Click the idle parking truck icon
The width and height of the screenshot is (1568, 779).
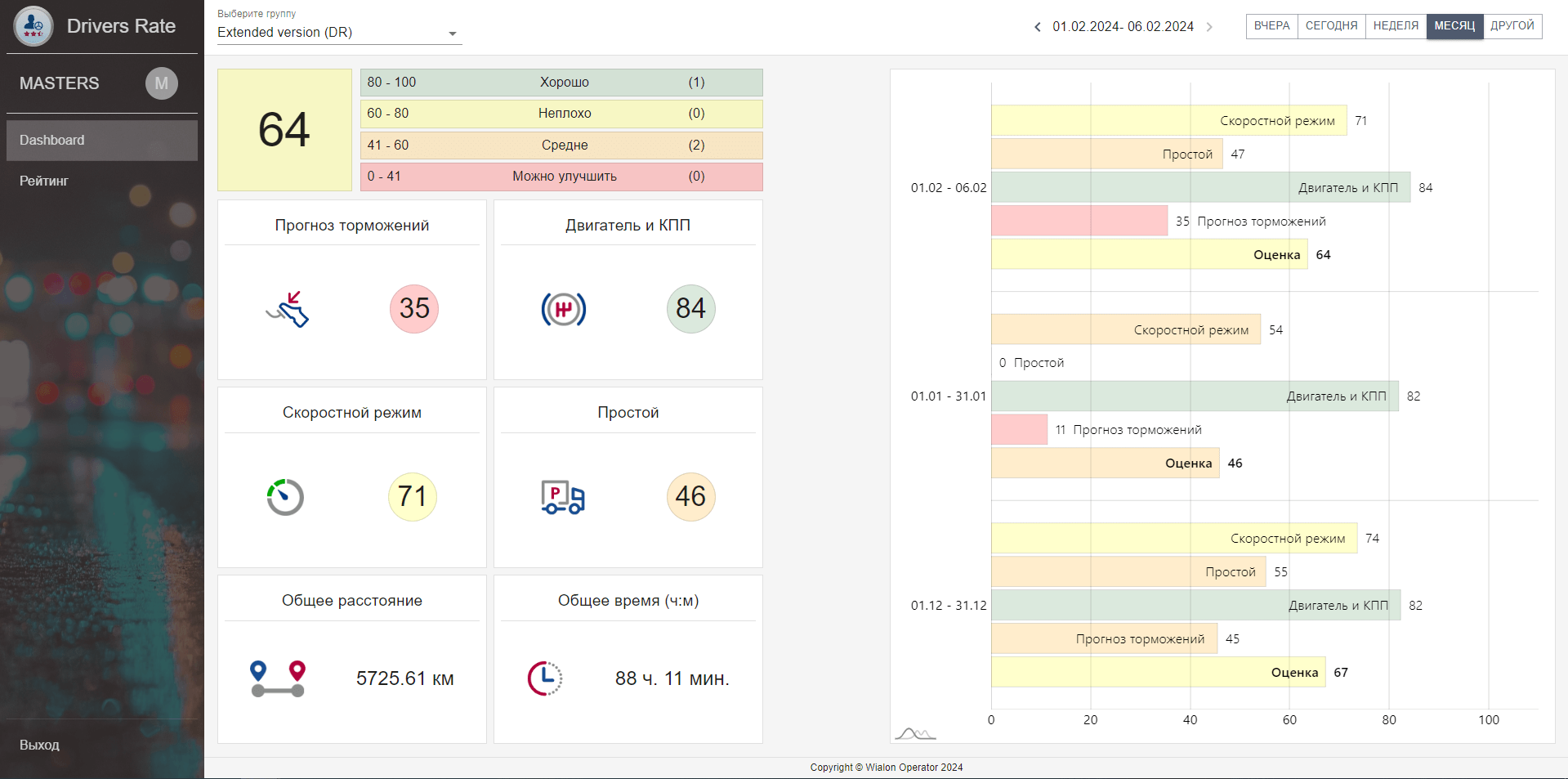point(563,497)
